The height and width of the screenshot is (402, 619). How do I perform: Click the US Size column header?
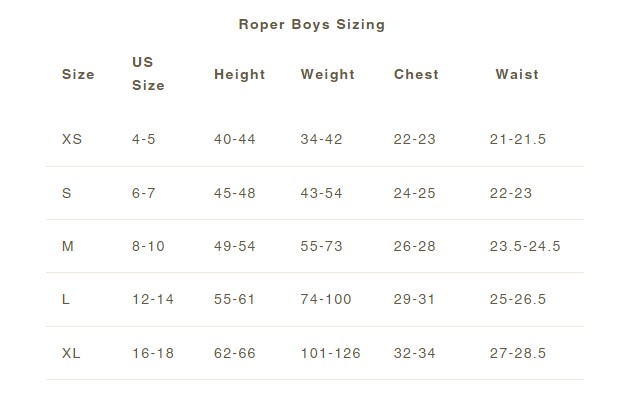148,74
